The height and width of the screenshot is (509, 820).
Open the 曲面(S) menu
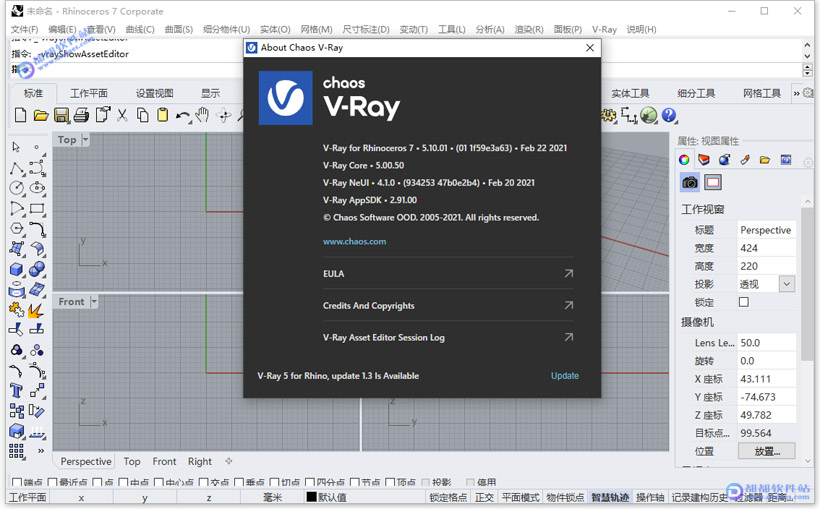pyautogui.click(x=179, y=29)
